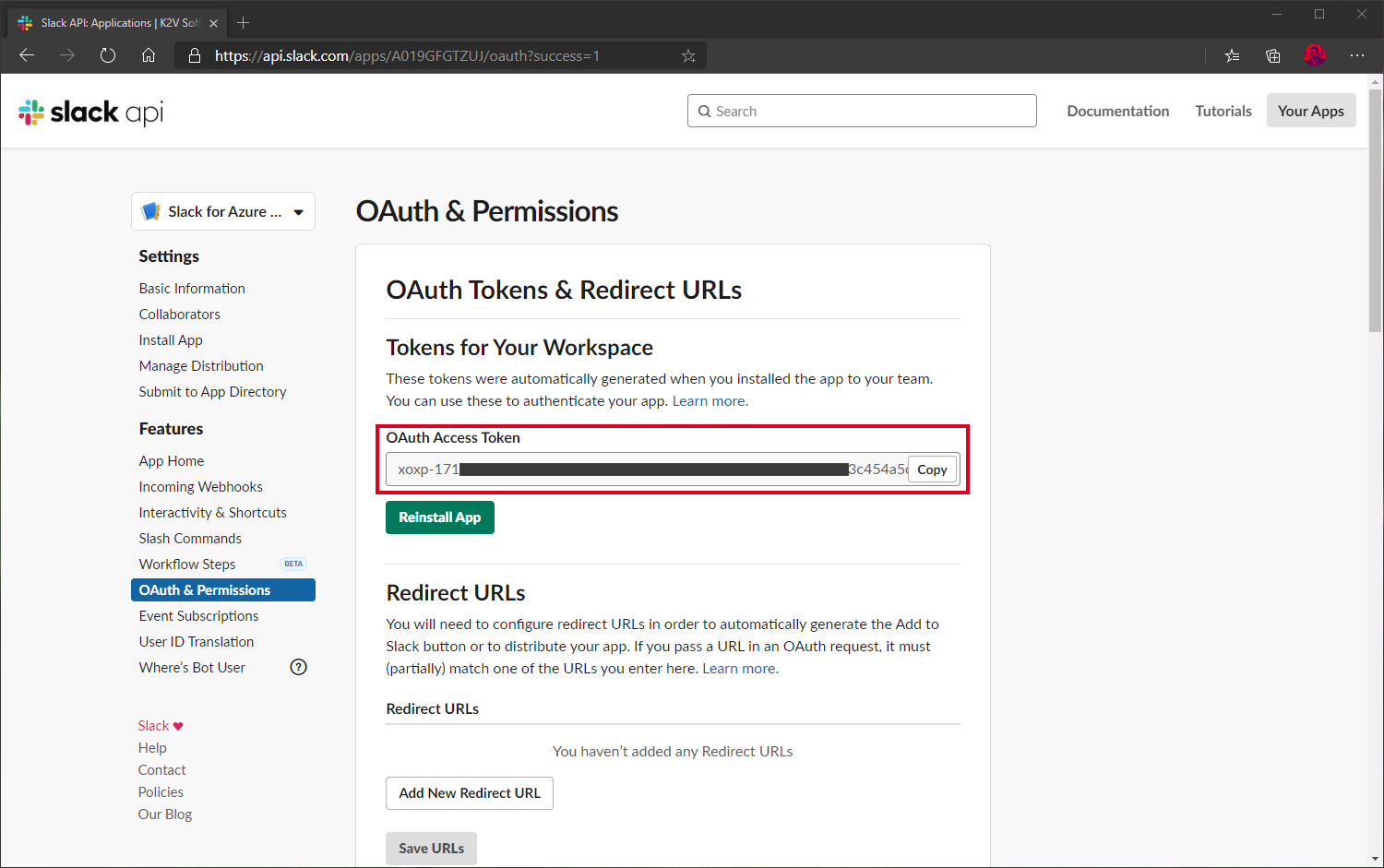Screen dimensions: 1384x868
Task: Open Event Subscriptions
Action: click(198, 616)
